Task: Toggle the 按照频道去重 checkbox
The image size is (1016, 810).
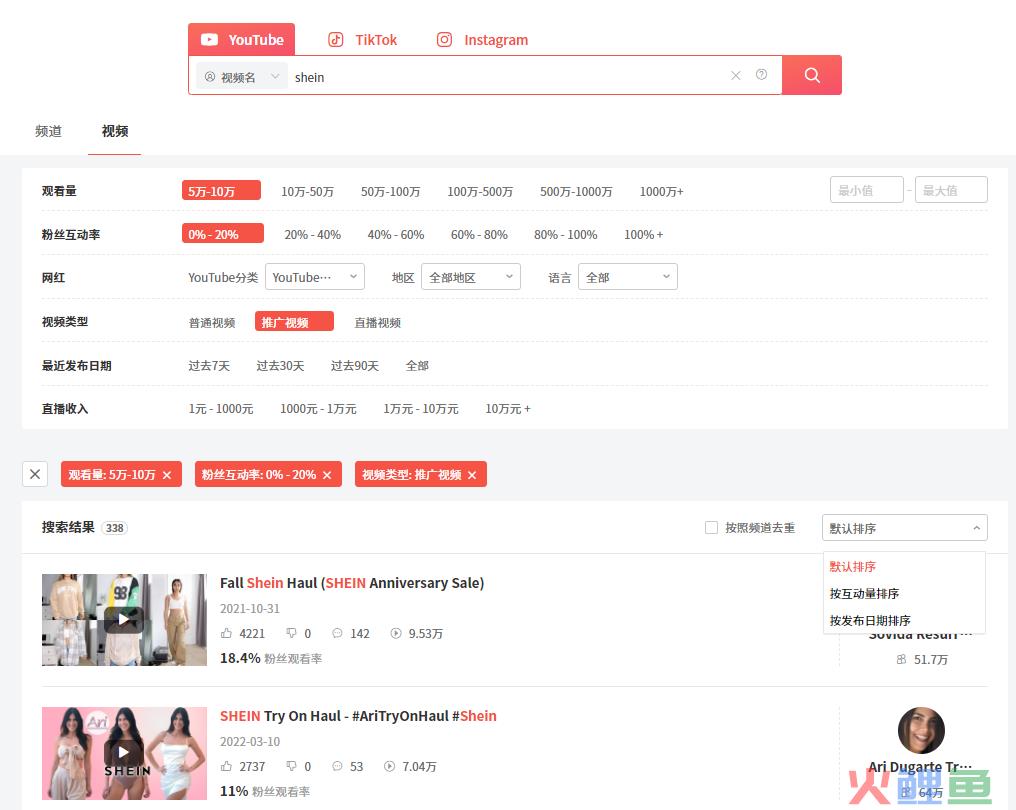Action: [x=711, y=527]
